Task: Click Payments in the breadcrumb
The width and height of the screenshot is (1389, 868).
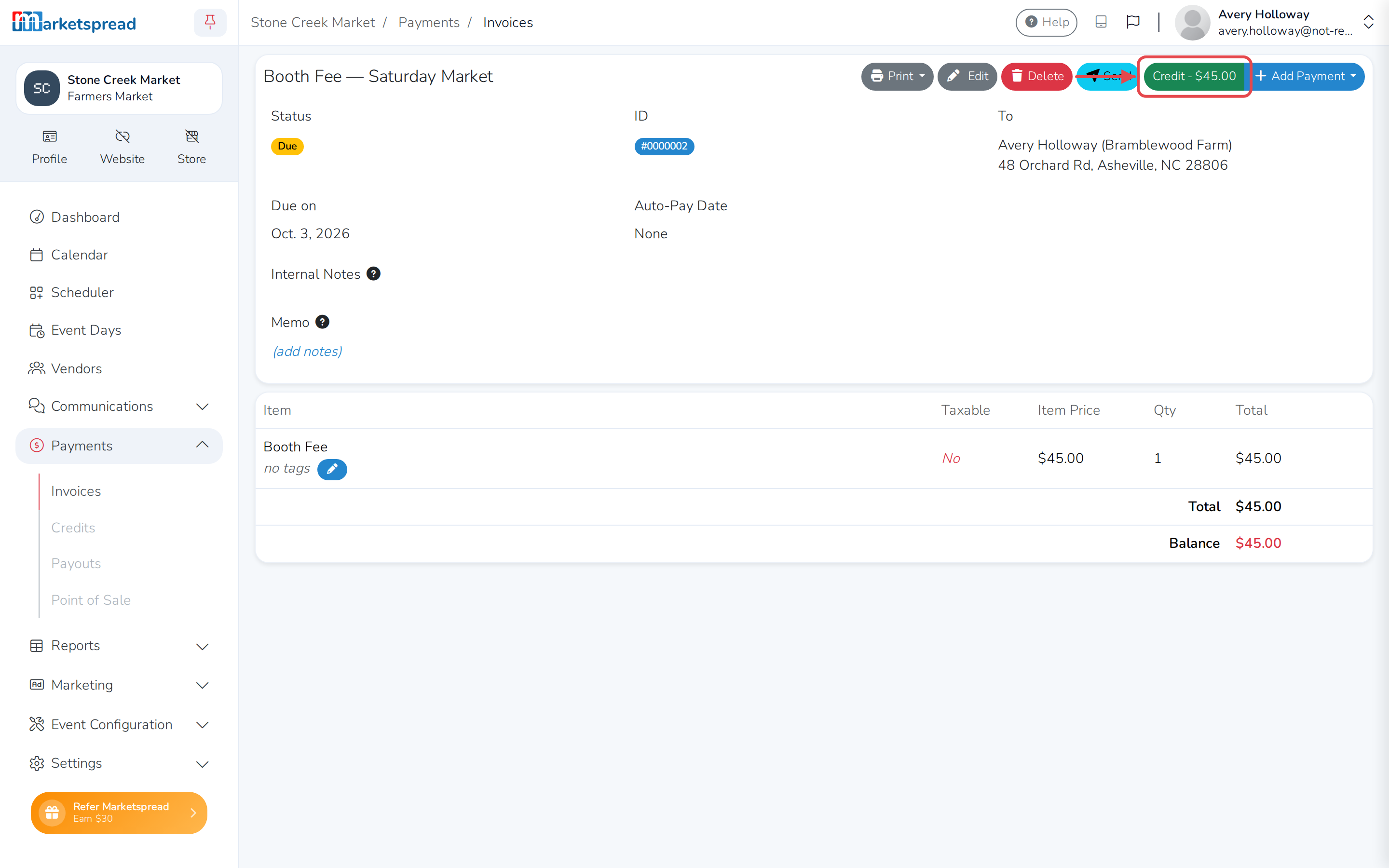Action: pyautogui.click(x=429, y=22)
